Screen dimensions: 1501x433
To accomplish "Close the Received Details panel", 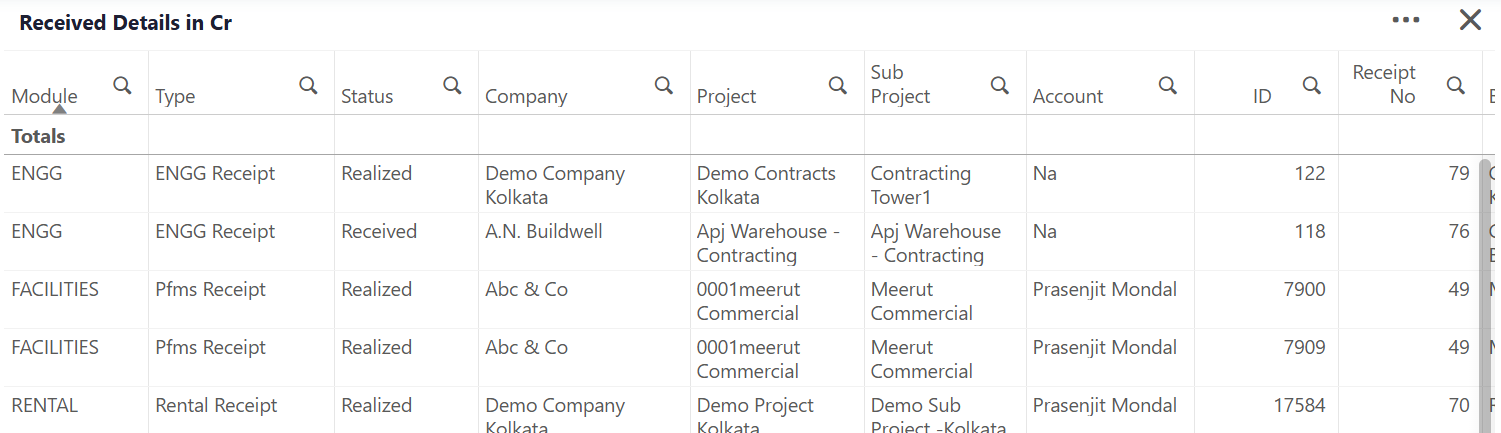I will point(1470,20).
